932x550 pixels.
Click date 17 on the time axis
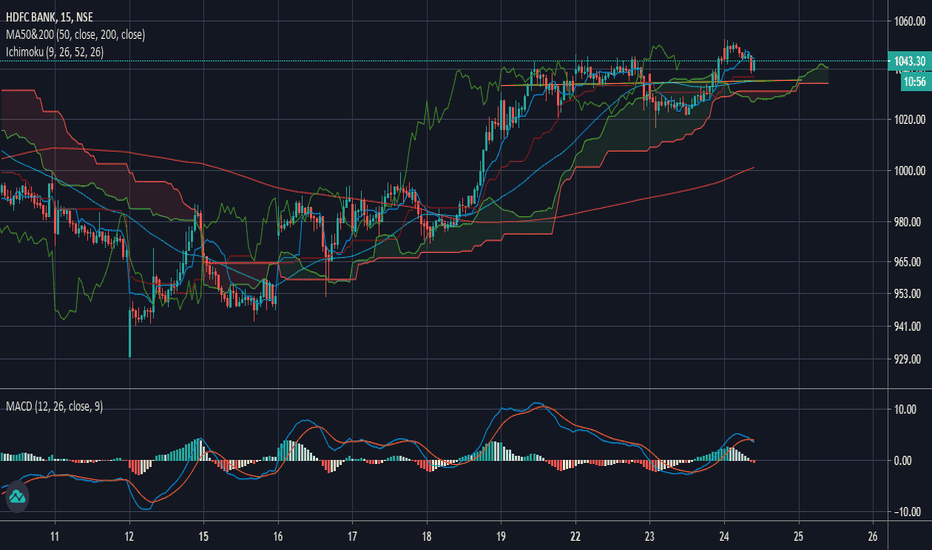pos(352,536)
